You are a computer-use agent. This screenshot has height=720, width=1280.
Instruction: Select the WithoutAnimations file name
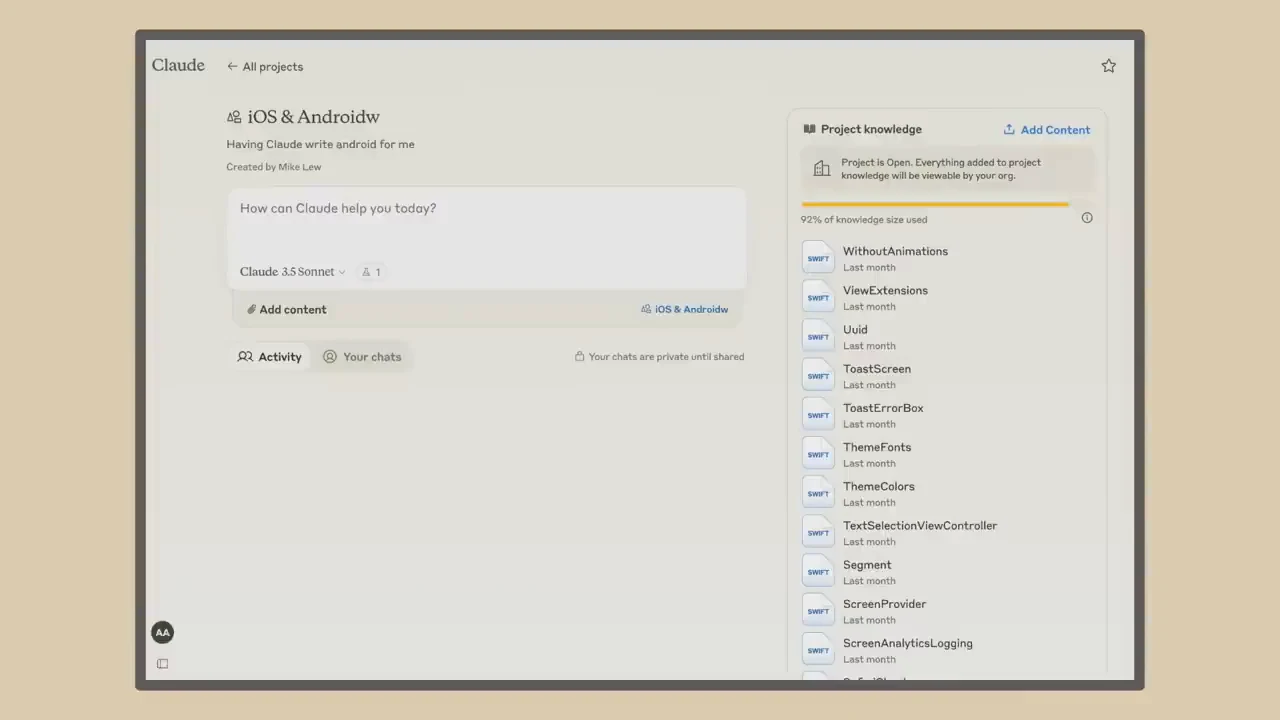895,251
